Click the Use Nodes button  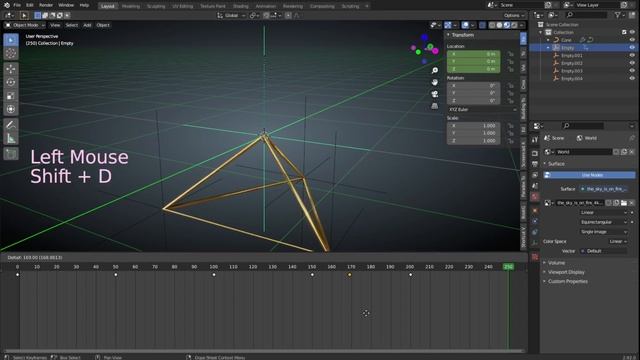(x=589, y=175)
